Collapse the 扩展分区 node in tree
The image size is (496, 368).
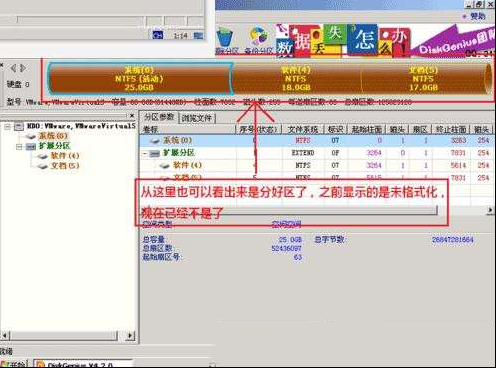(19, 147)
